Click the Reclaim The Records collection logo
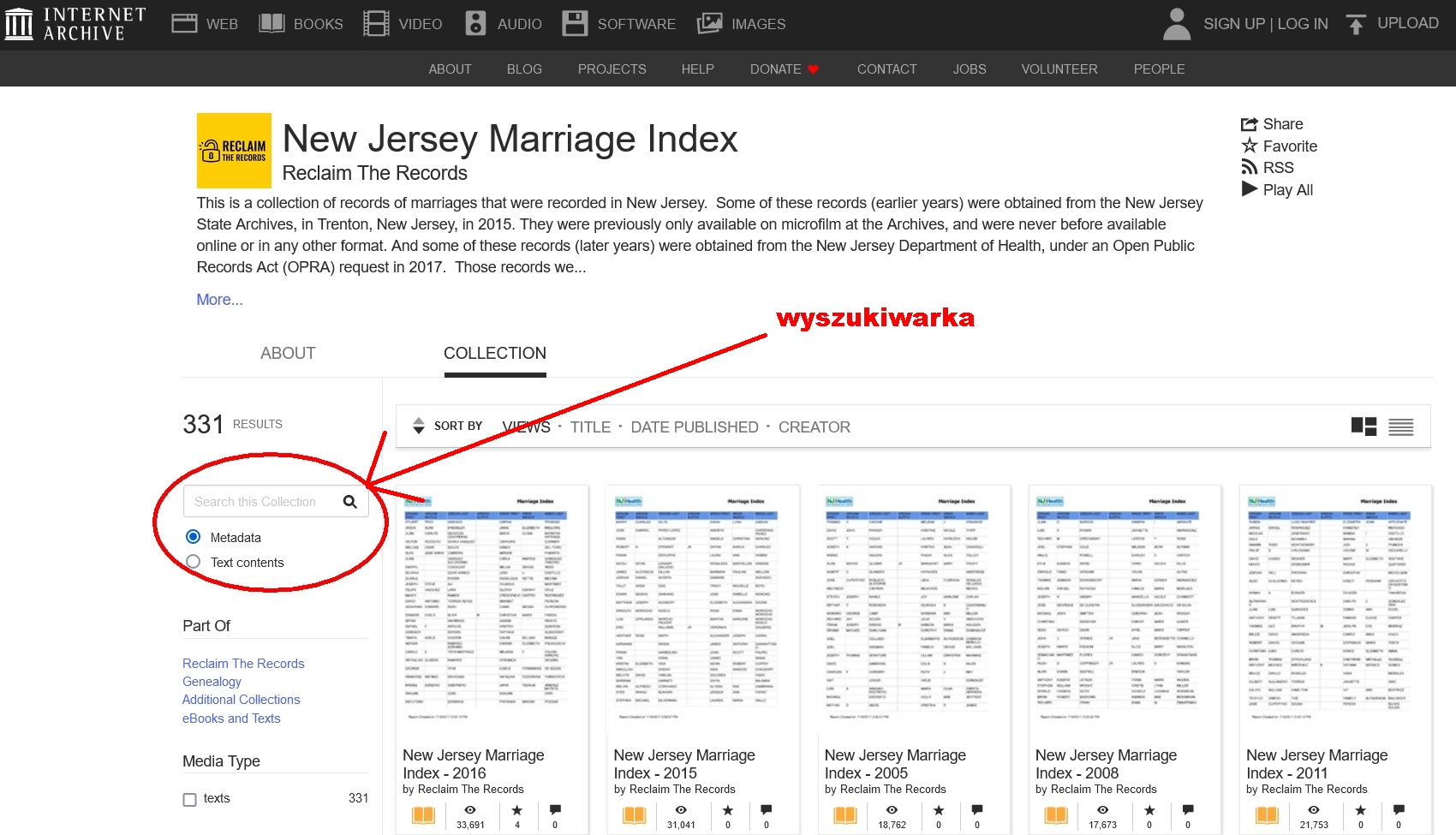1456x835 pixels. pos(234,151)
